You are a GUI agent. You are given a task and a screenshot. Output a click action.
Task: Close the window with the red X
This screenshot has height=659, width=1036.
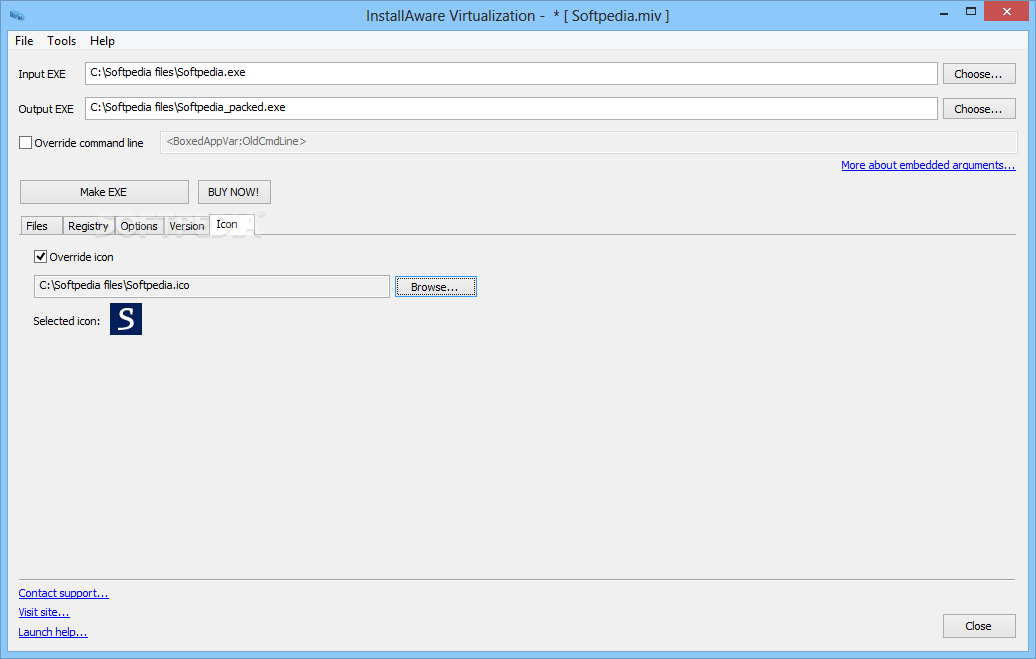(1006, 11)
